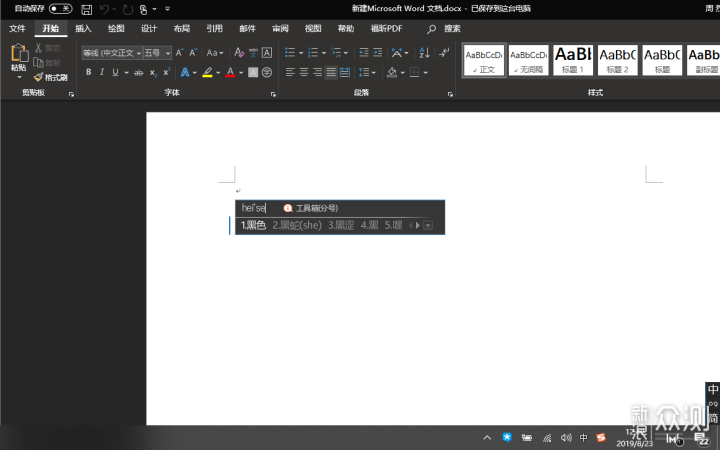This screenshot has width=720, height=450.
Task: Click the Clear Formatting eraser icon
Action: pos(239,52)
